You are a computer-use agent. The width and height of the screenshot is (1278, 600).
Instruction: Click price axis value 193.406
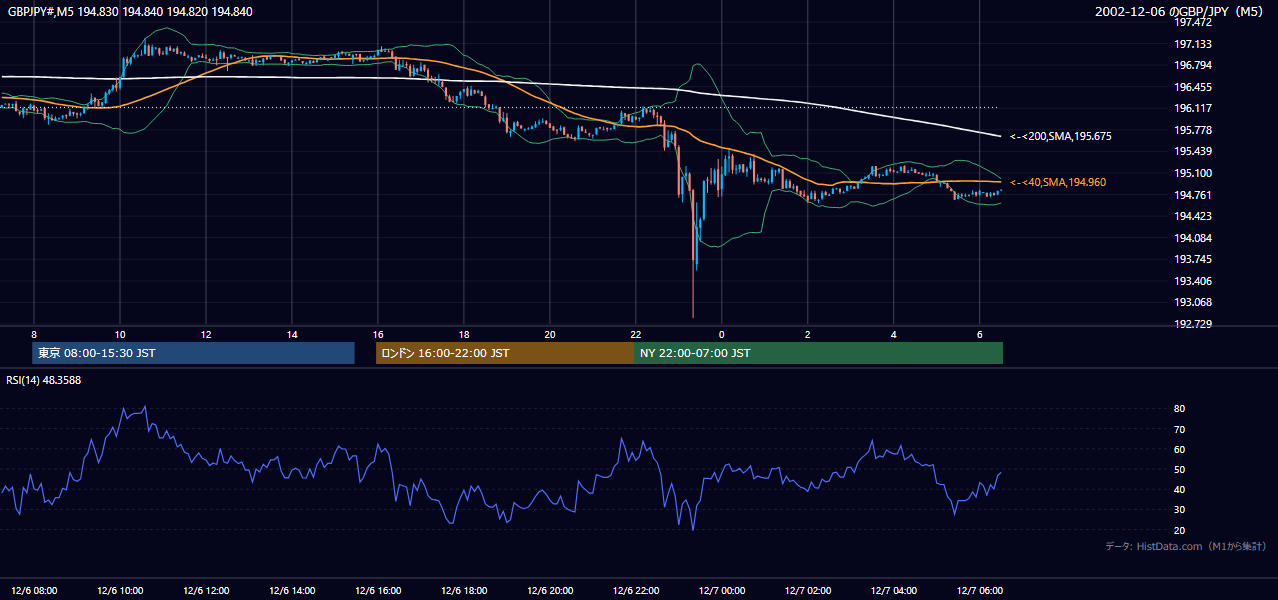point(1193,281)
